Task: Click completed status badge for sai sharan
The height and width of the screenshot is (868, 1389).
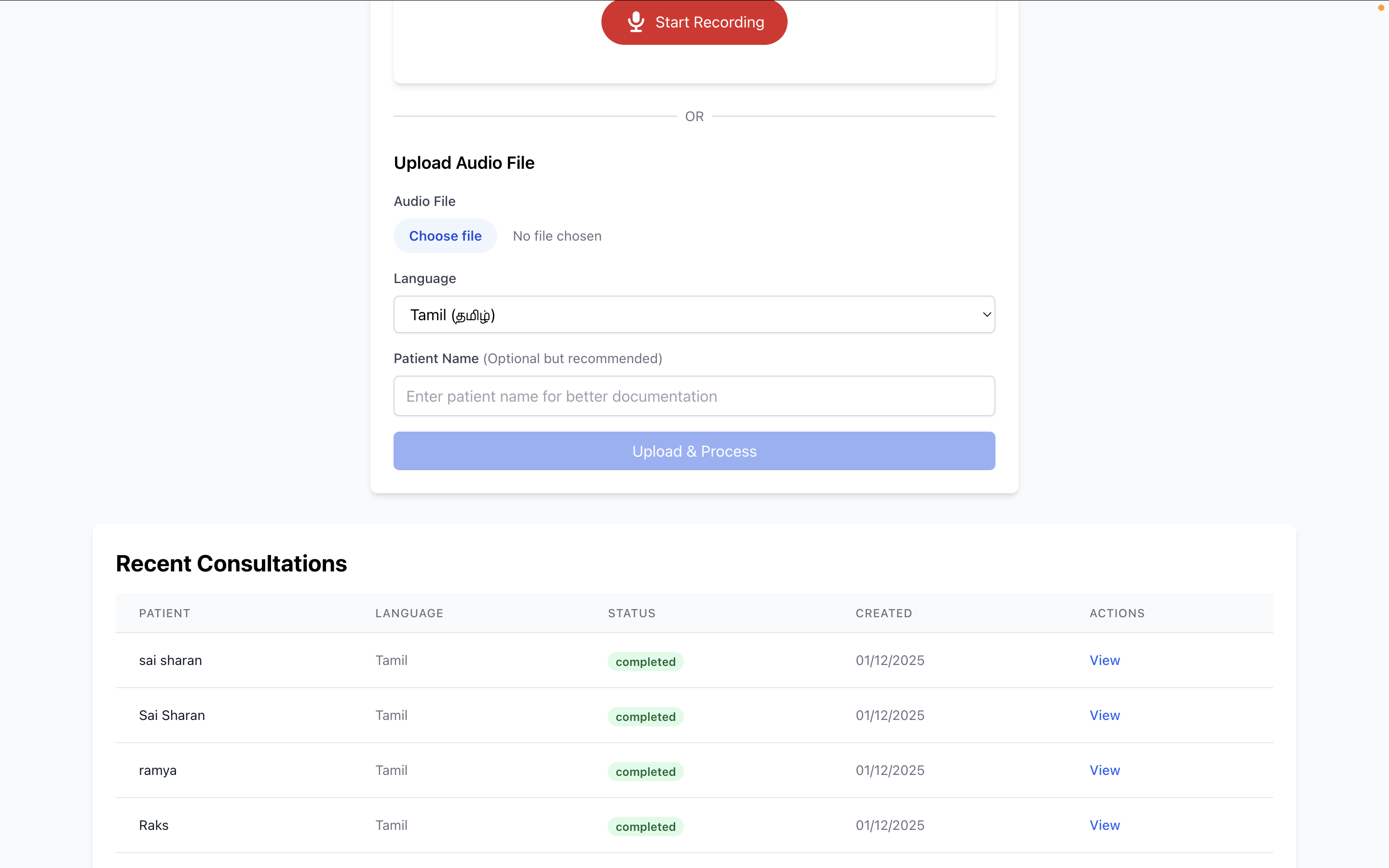Action: (x=645, y=661)
